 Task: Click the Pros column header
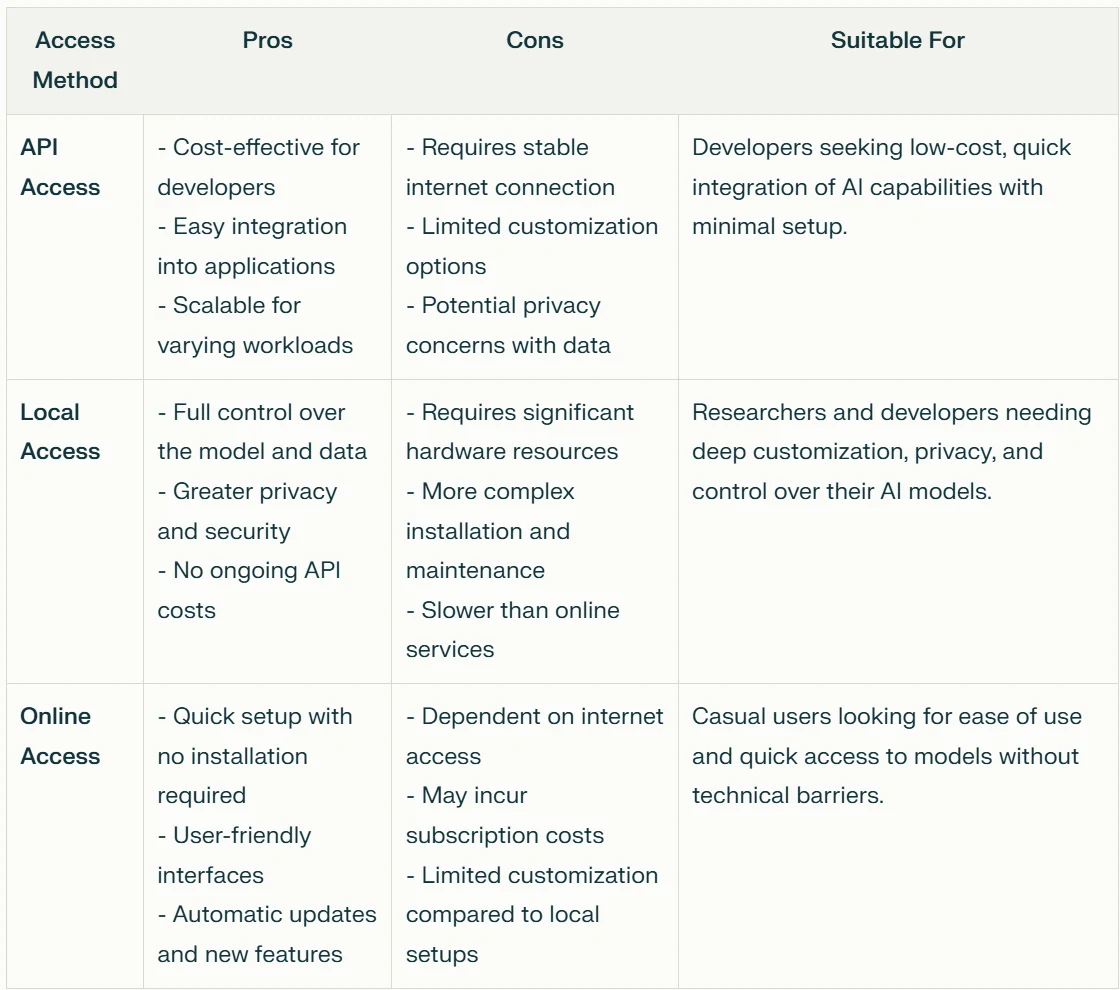point(267,40)
